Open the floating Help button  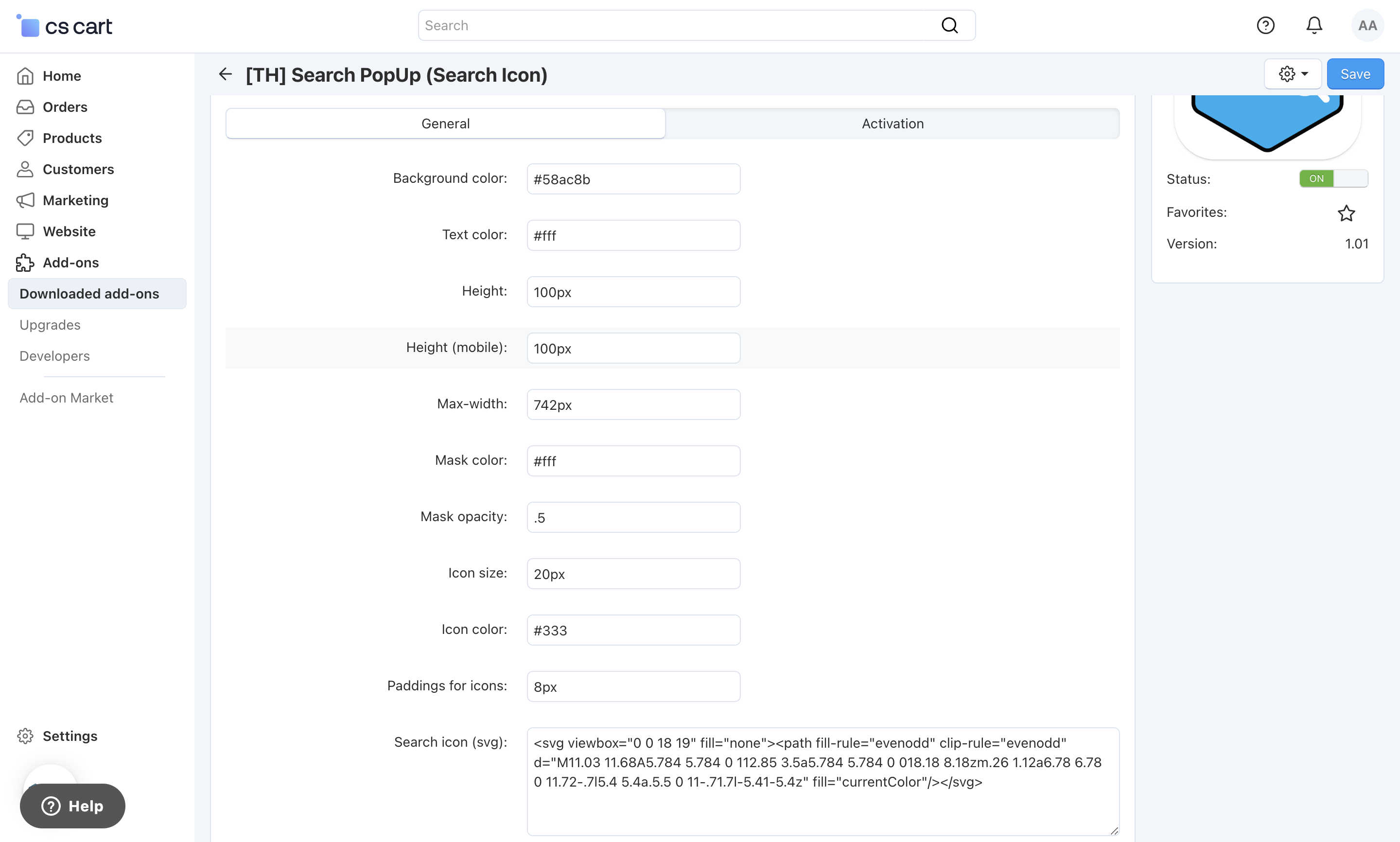click(x=72, y=806)
